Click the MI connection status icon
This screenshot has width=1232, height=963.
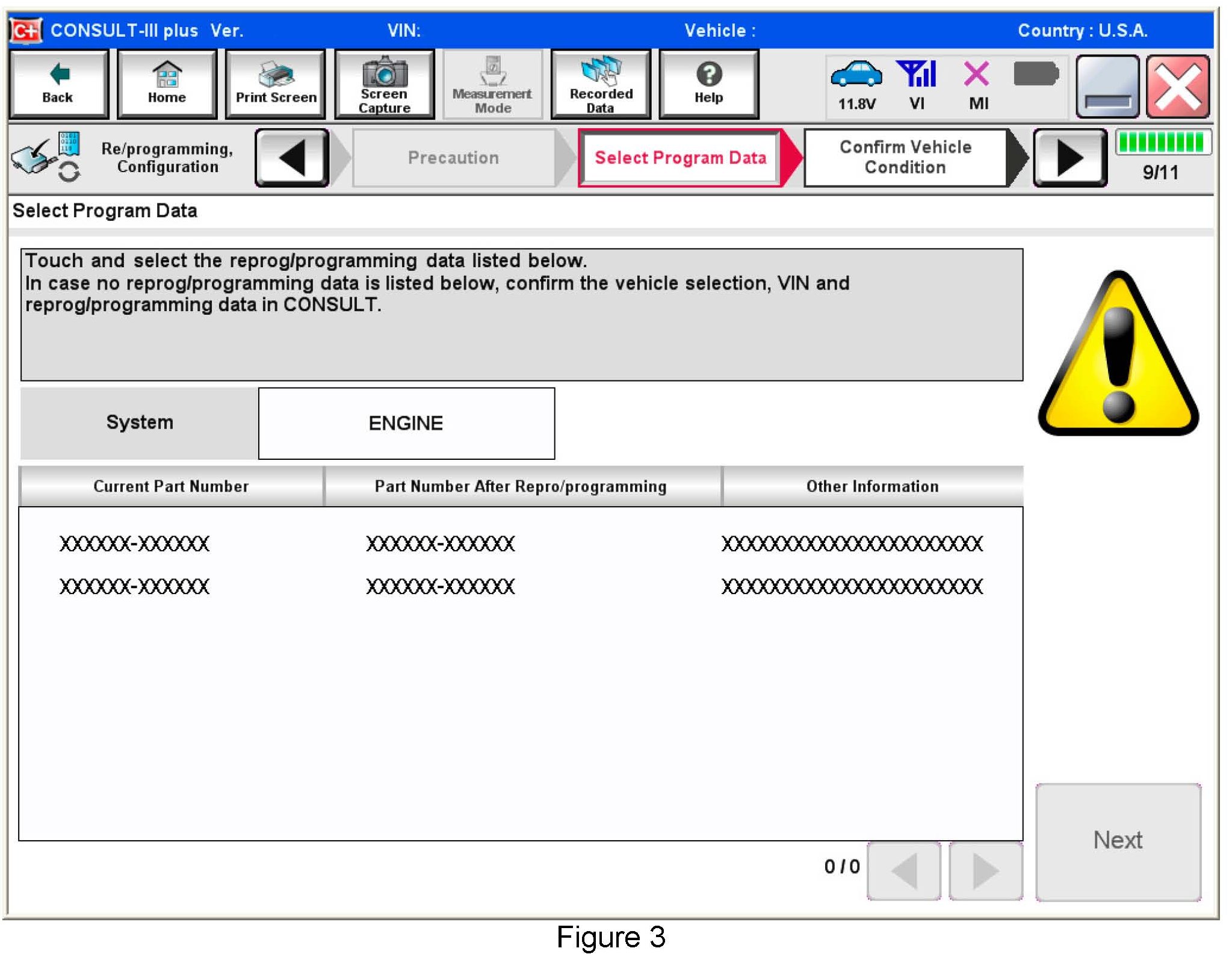pyautogui.click(x=976, y=75)
